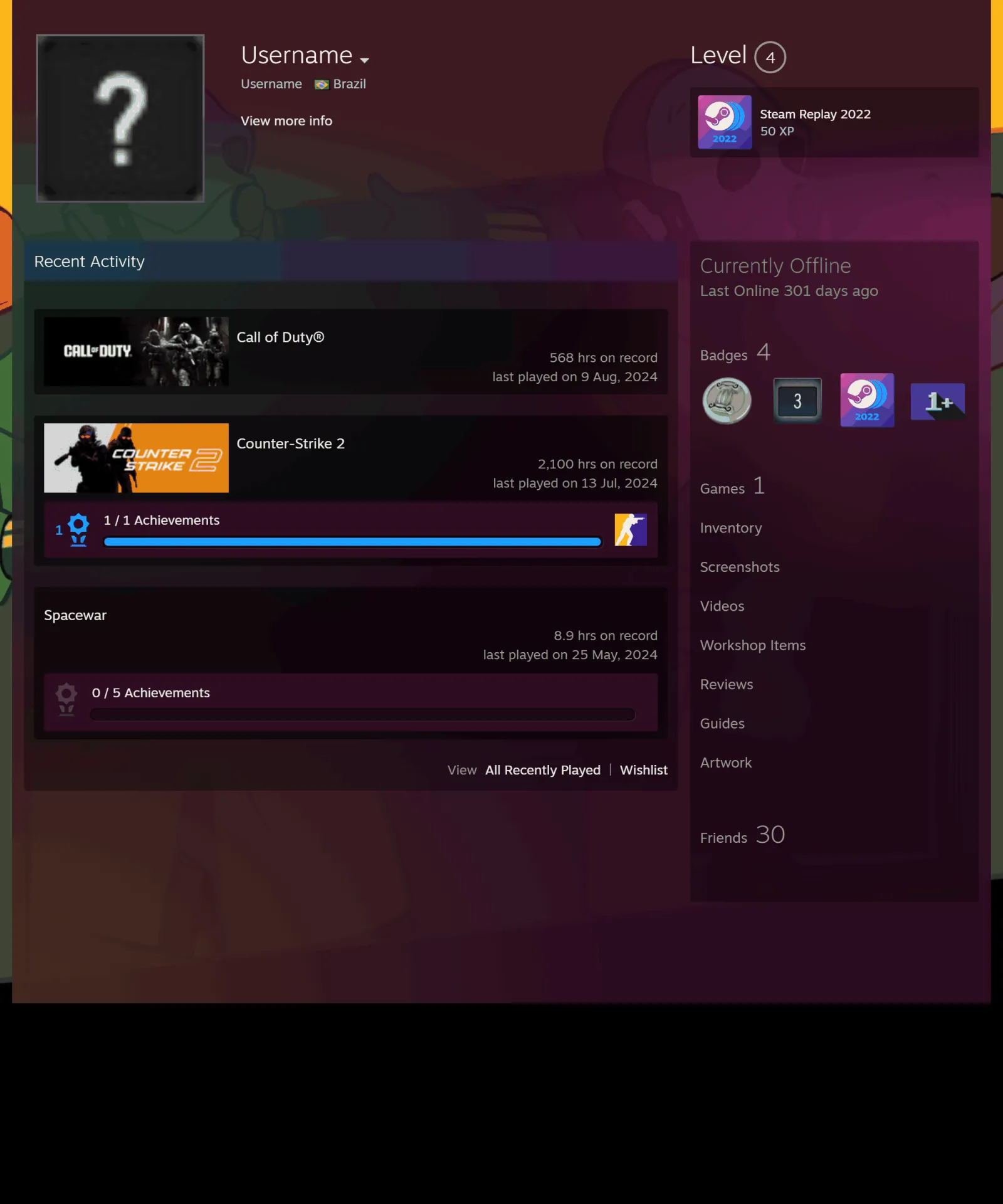
Task: Open the Games list link
Action: [732, 487]
